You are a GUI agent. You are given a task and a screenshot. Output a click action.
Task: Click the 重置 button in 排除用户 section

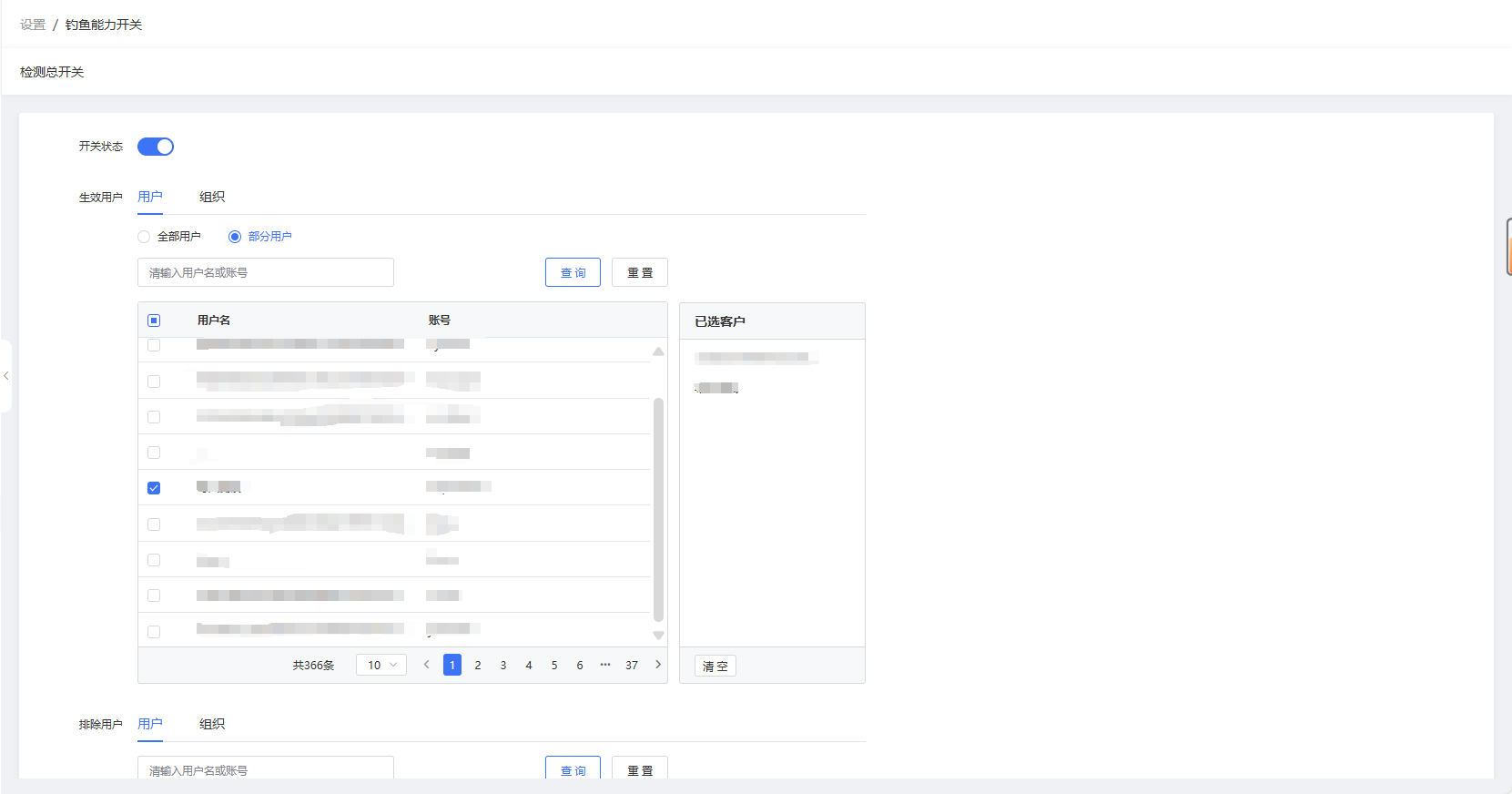click(640, 768)
